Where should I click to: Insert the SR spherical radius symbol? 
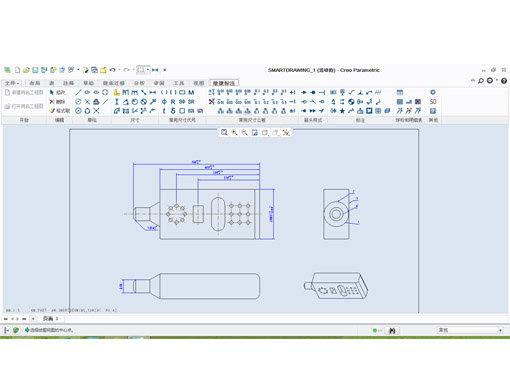coord(191,102)
